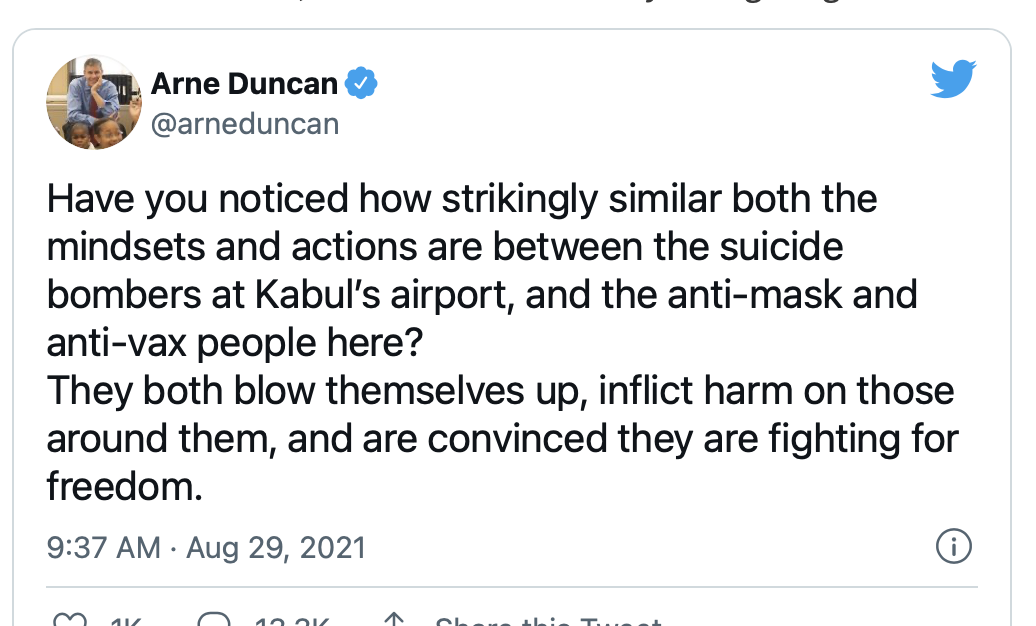Click the Arne Duncan display name

click(244, 84)
